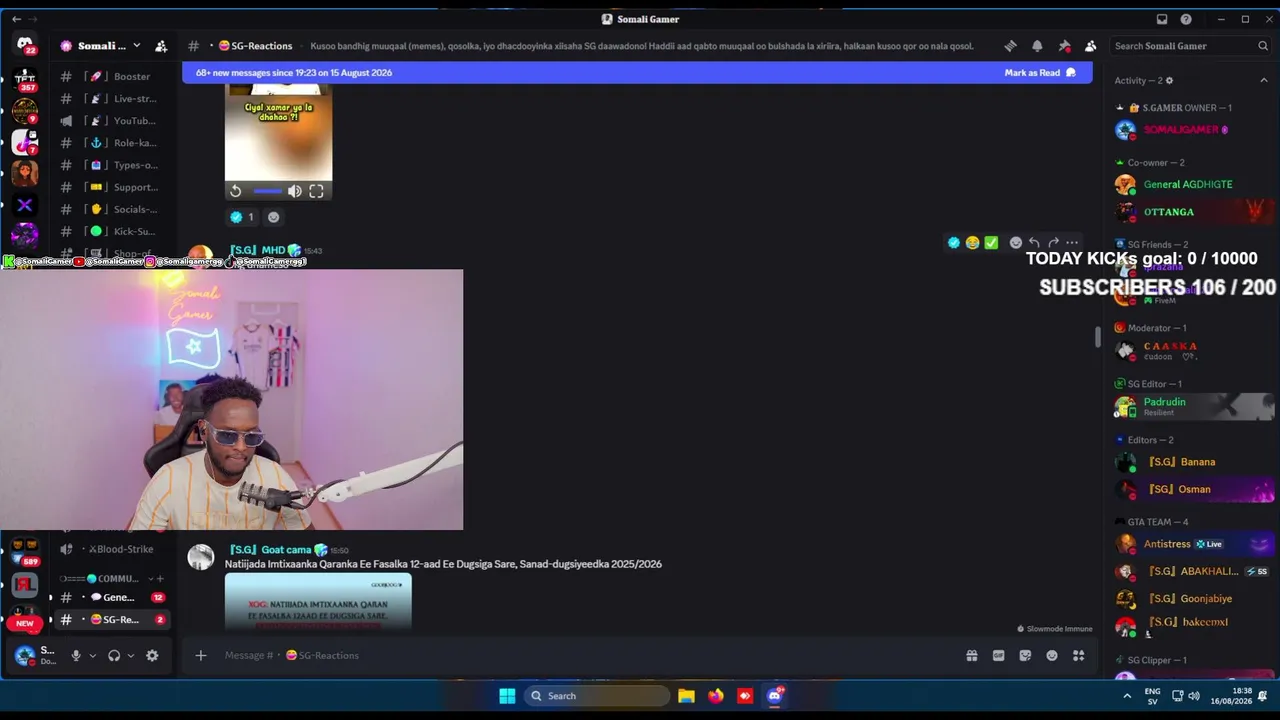The image size is (1280, 720).
Task: Click the chat scrollbar thumb
Action: [x=1097, y=337]
